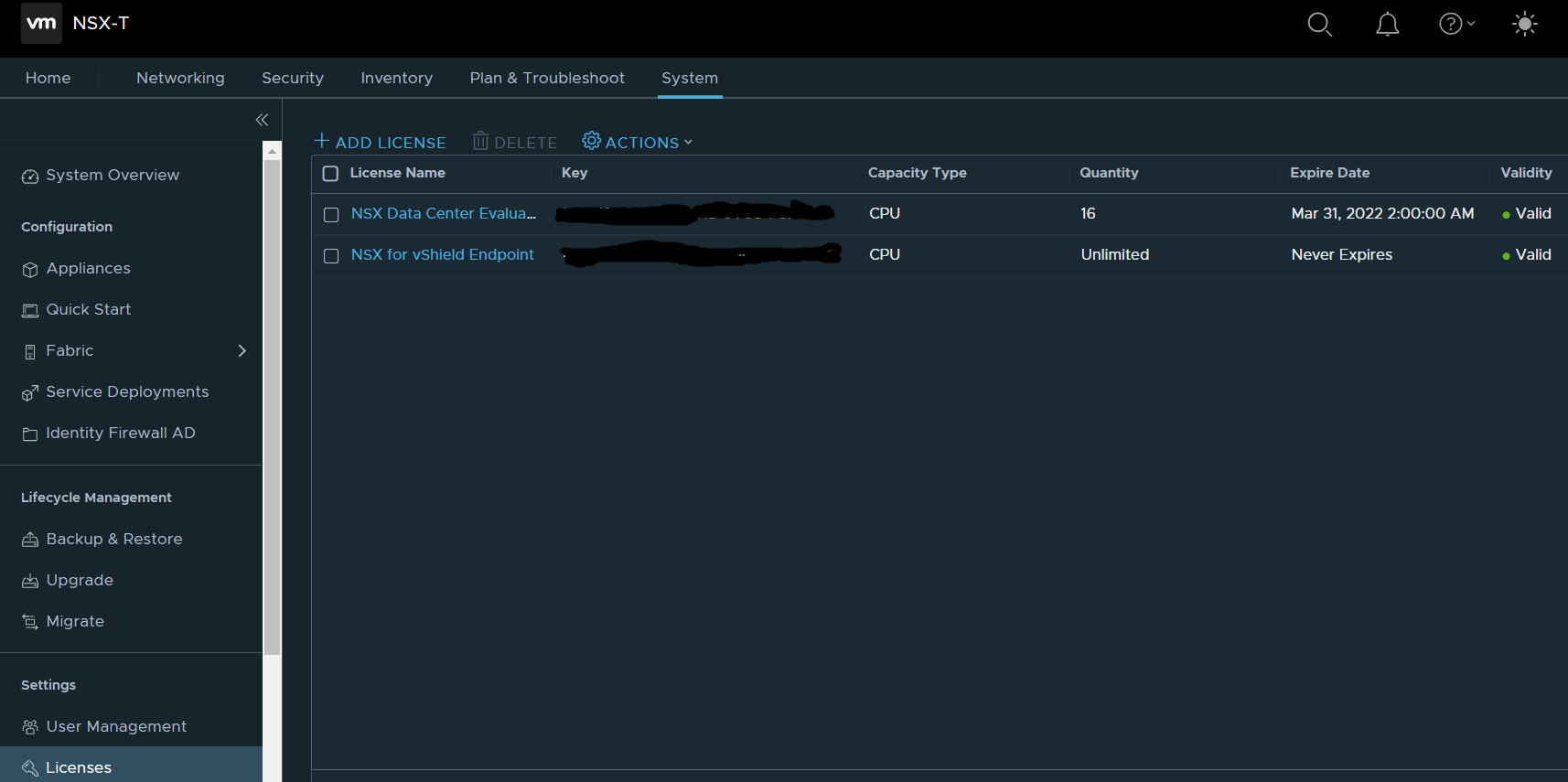
Task: Open NSX Data Center Evaluation license link
Action: point(444,214)
